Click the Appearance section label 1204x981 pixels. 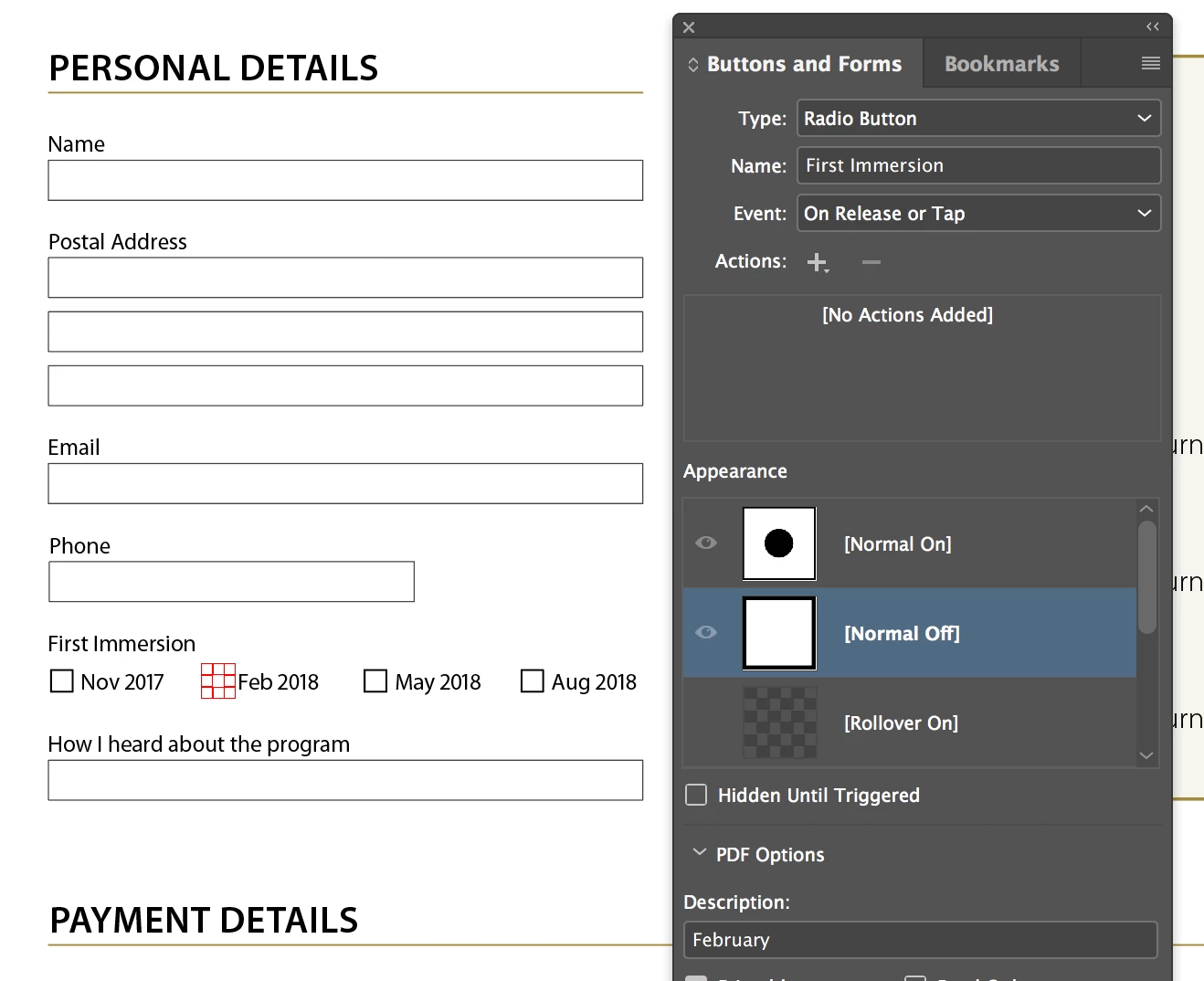click(x=735, y=471)
